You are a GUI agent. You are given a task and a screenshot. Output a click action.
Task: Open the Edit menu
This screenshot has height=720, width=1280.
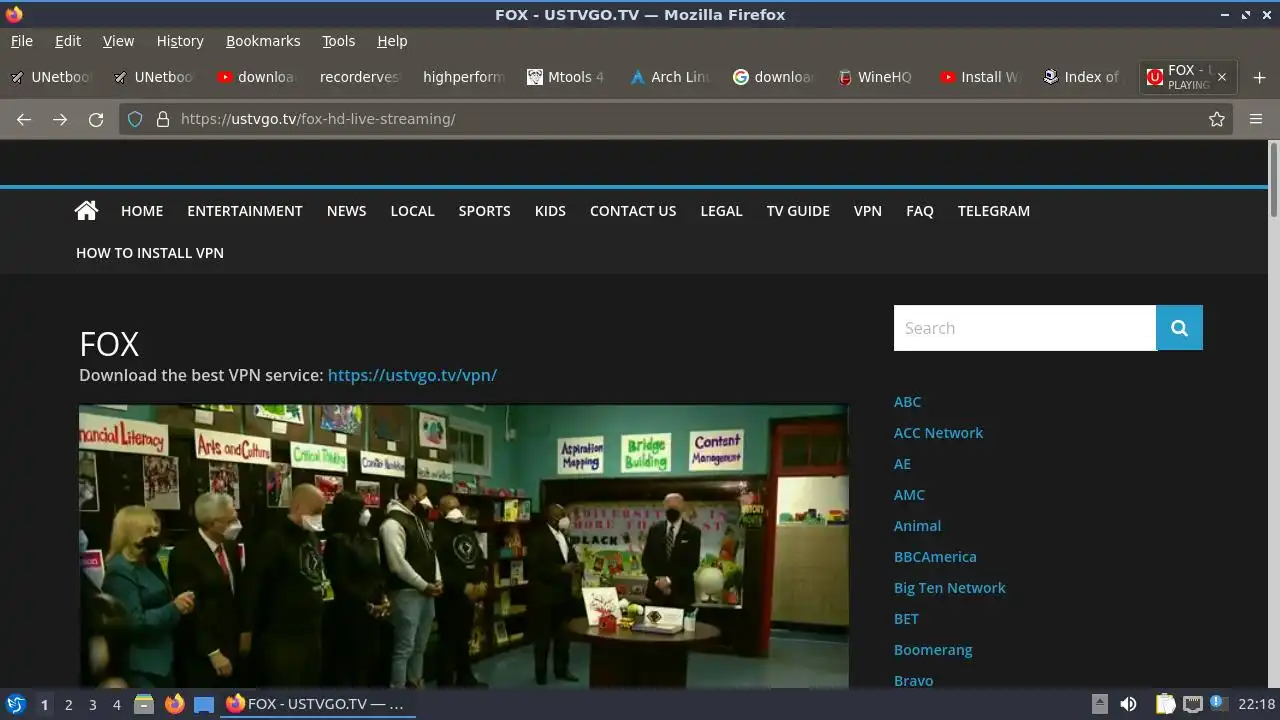pyautogui.click(x=68, y=41)
